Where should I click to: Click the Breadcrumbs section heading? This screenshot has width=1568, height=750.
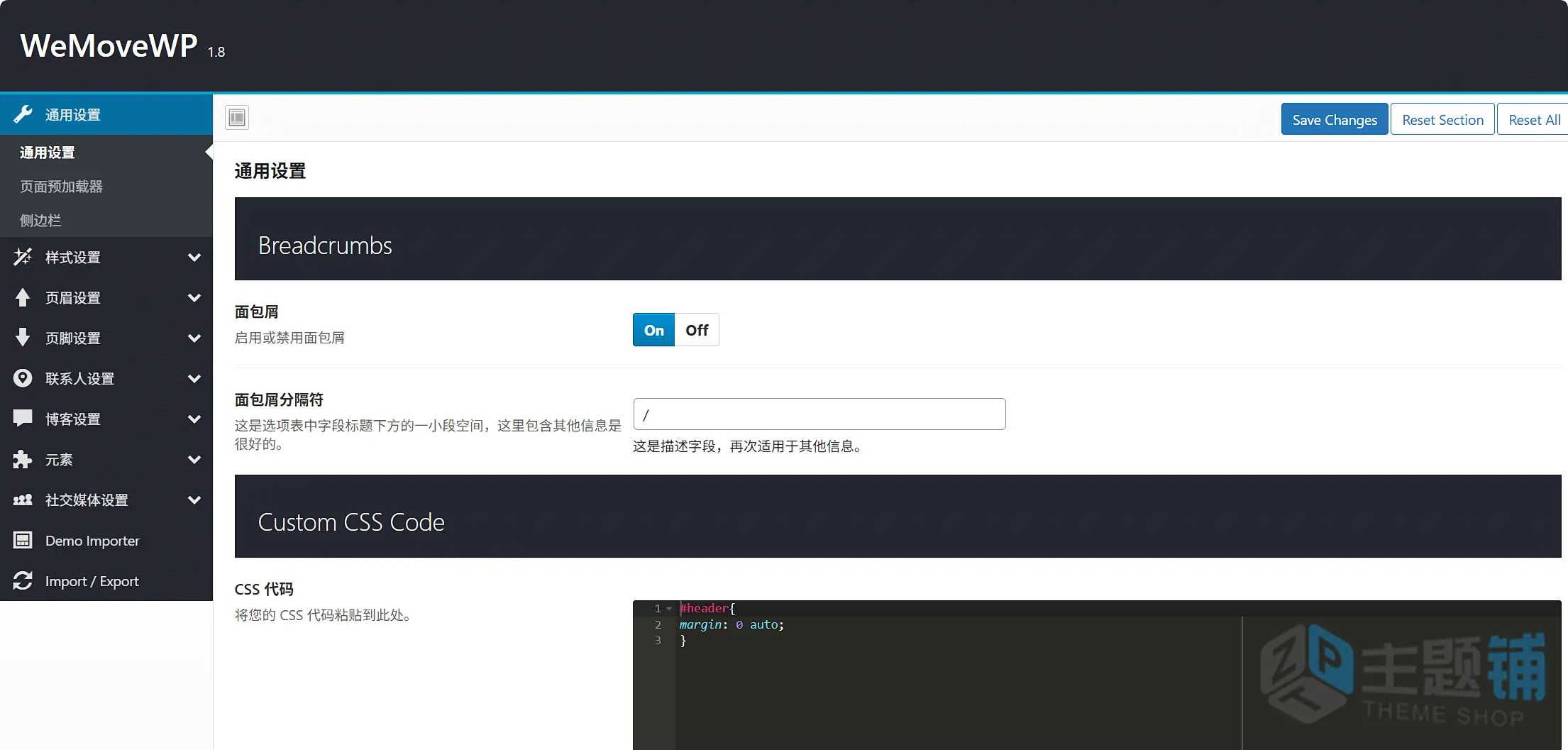pos(325,246)
